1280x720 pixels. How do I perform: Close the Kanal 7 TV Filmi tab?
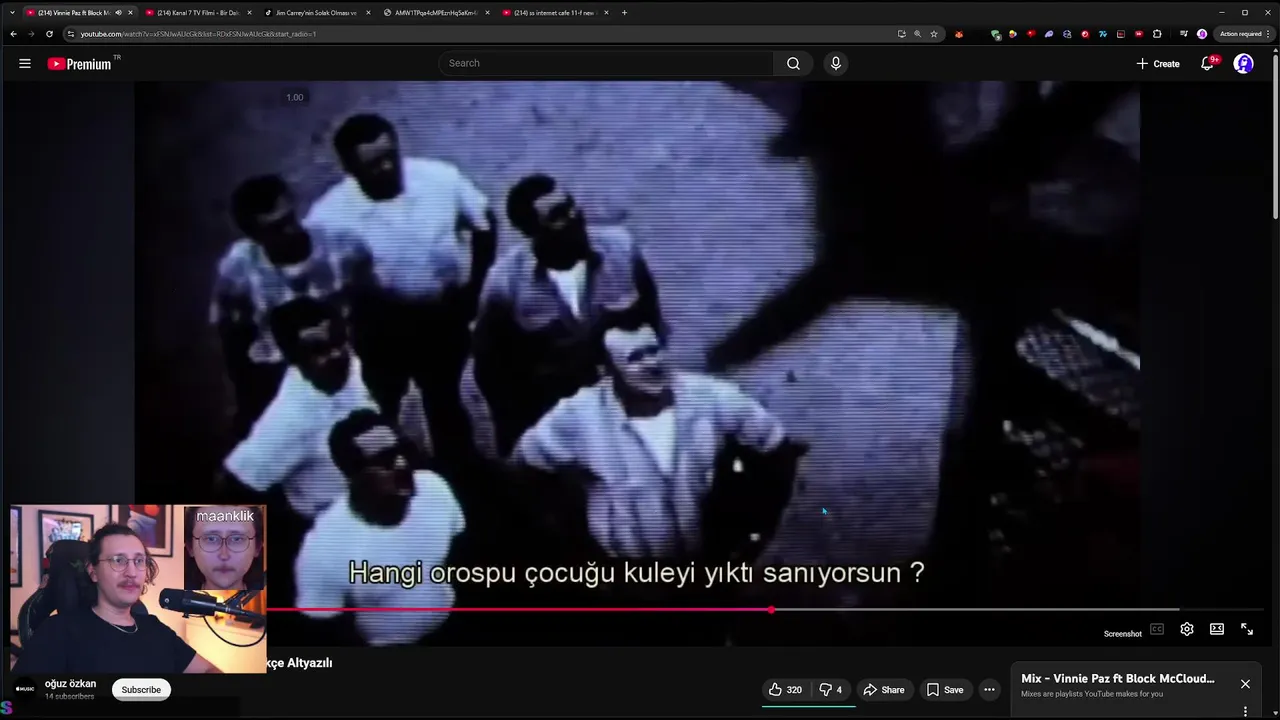click(x=249, y=13)
